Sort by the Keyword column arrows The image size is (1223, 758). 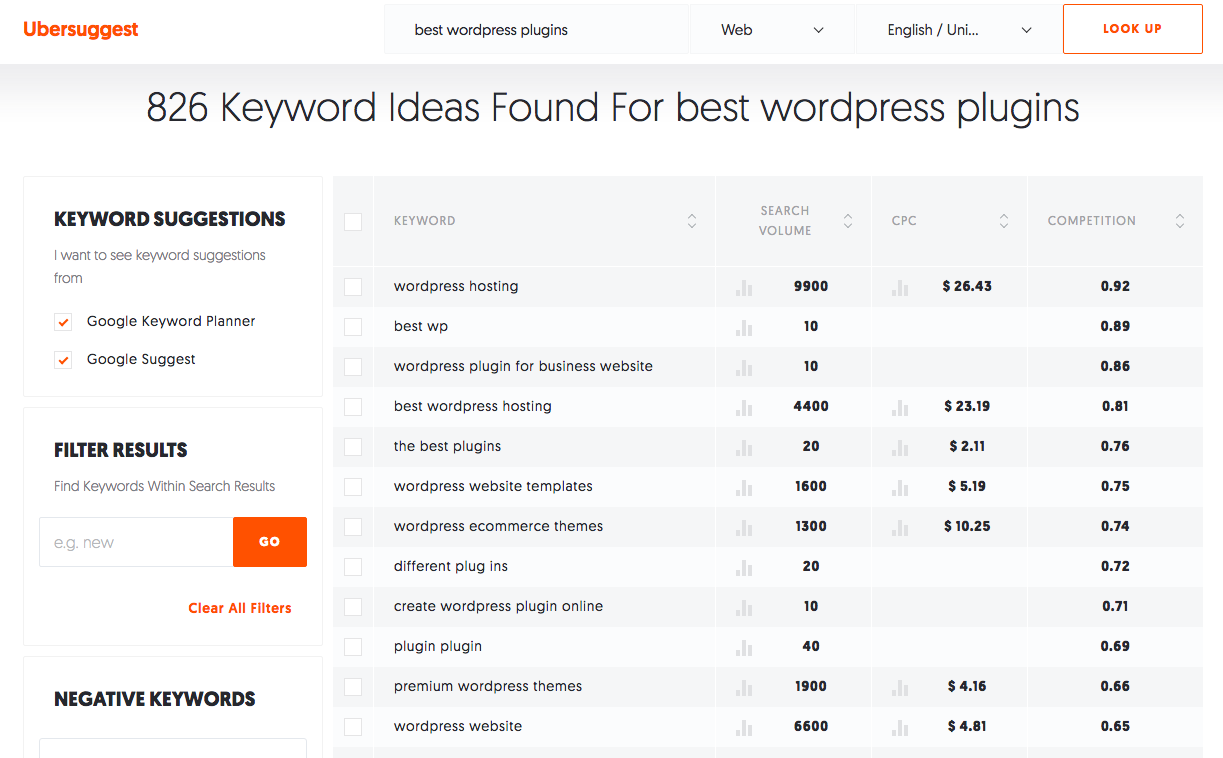click(692, 221)
